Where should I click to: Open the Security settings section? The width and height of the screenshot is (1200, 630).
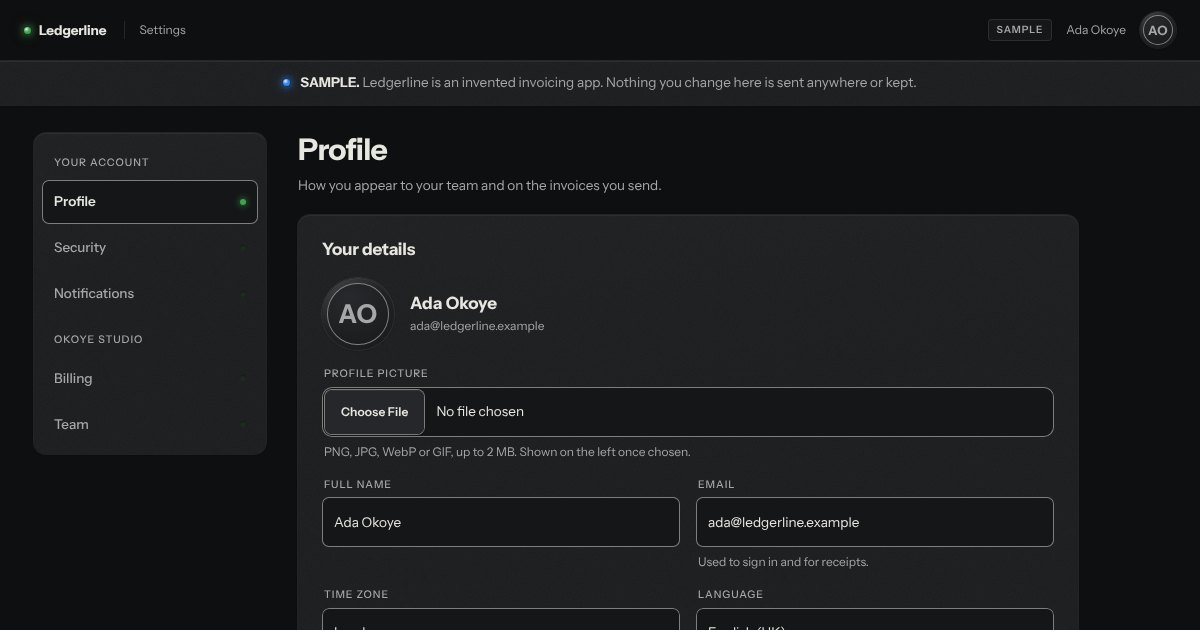point(150,248)
